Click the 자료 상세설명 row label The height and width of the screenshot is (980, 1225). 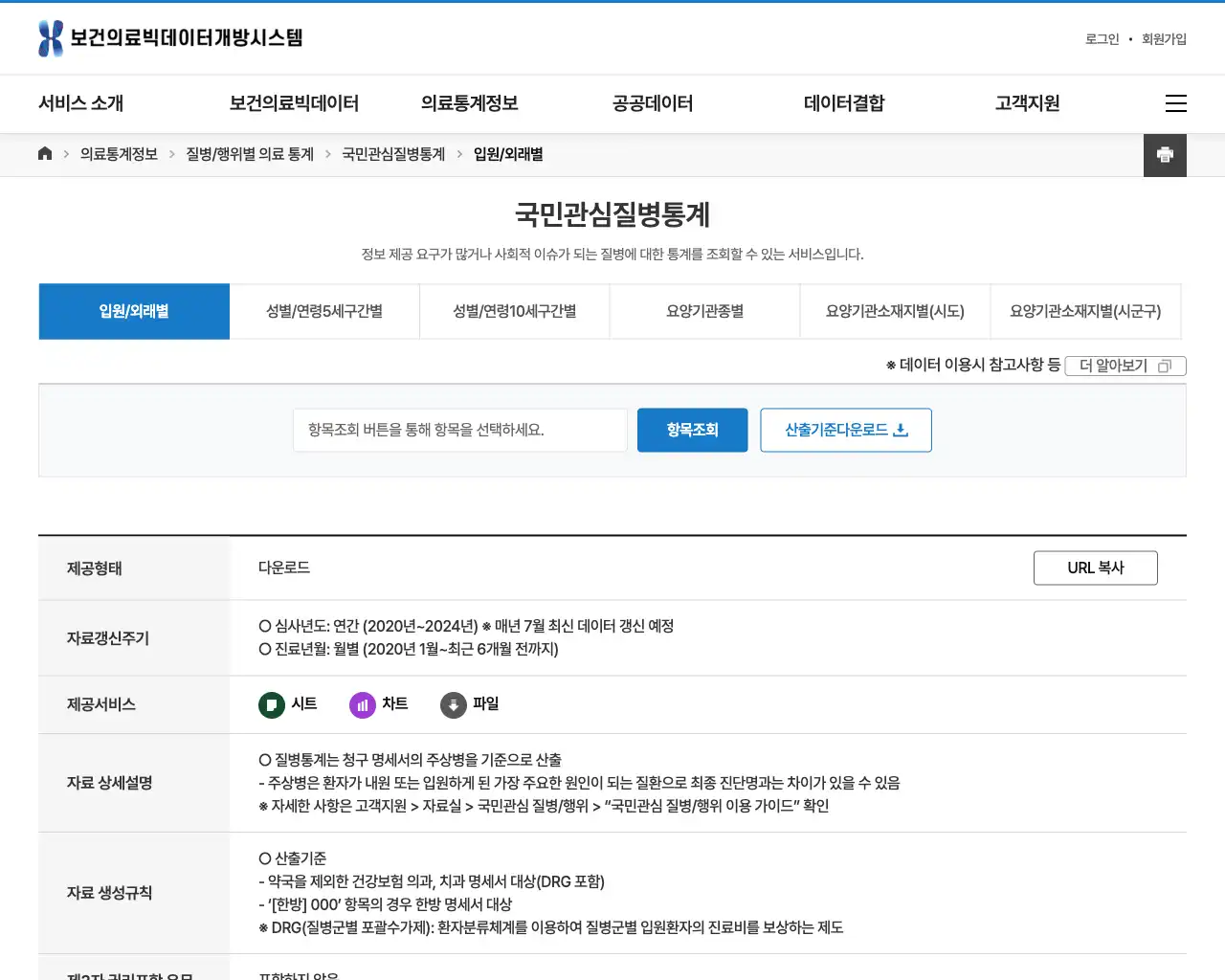point(110,783)
